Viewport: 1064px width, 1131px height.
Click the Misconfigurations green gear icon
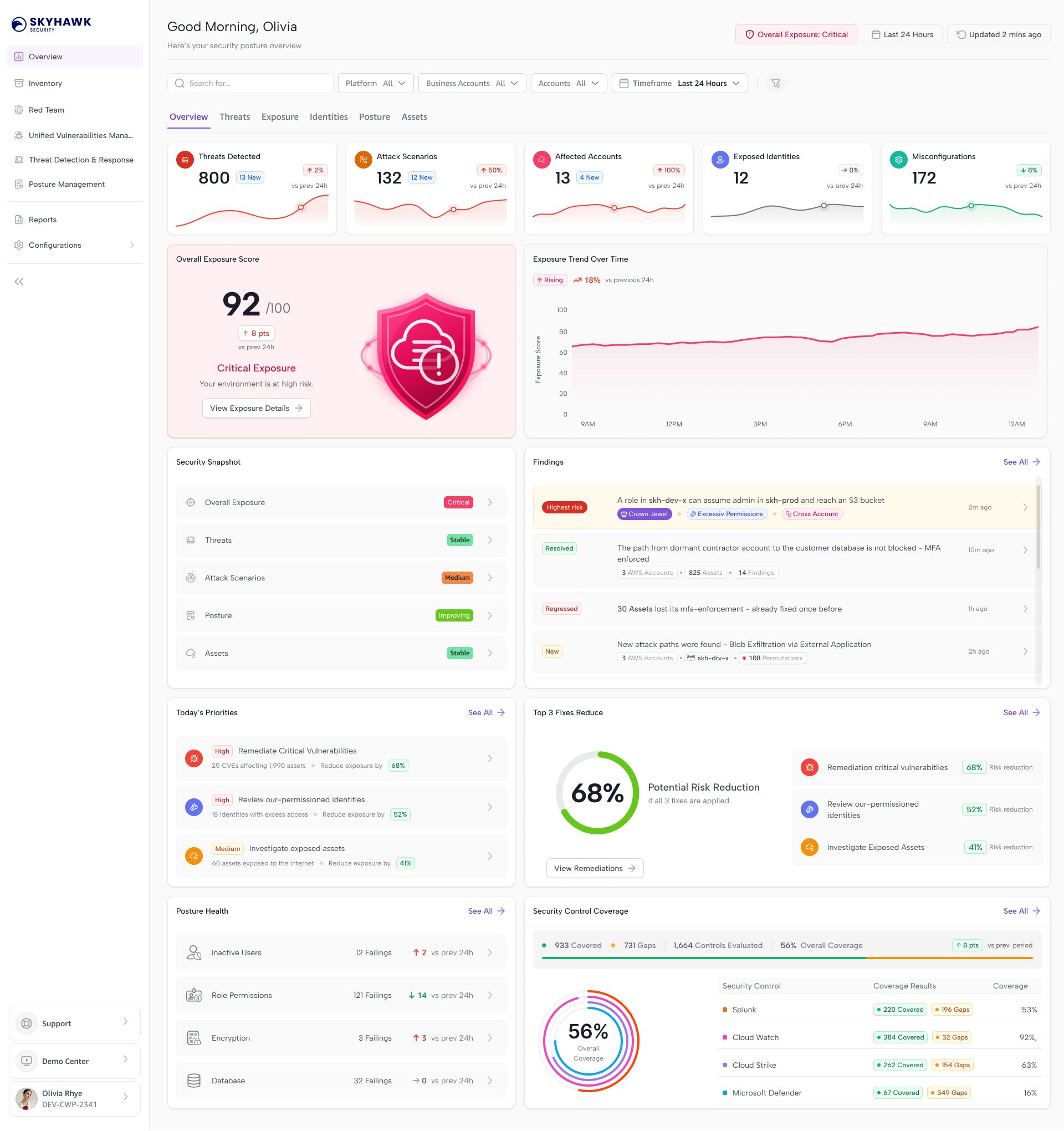coord(898,160)
